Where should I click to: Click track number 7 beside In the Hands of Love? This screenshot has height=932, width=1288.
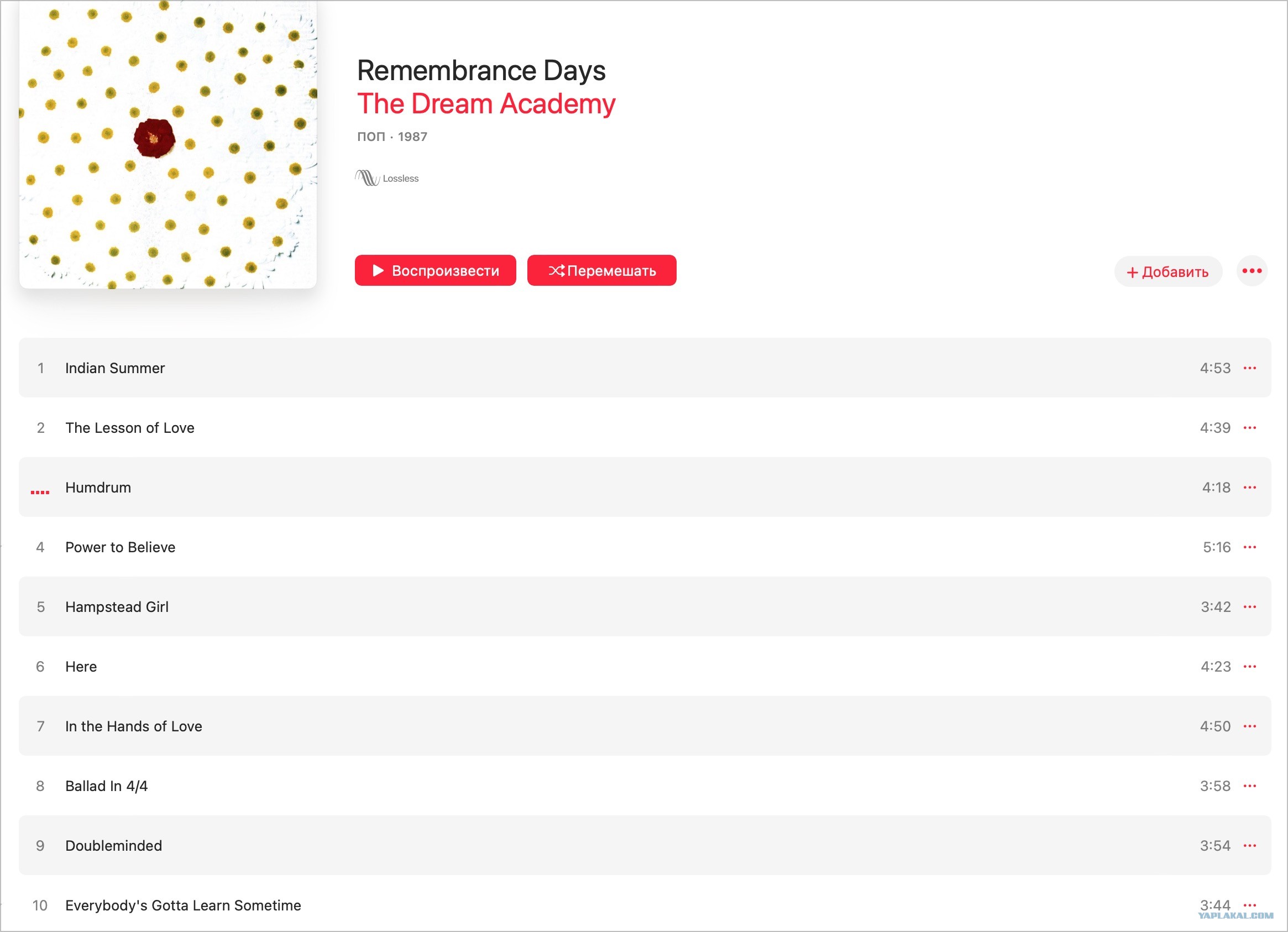point(40,726)
